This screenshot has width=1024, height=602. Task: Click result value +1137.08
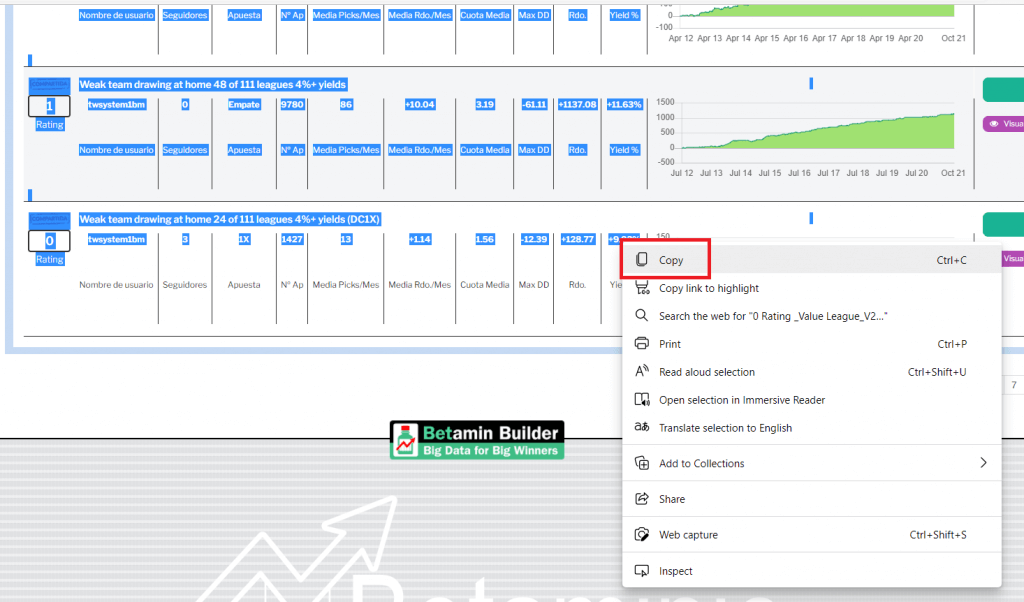(577, 104)
